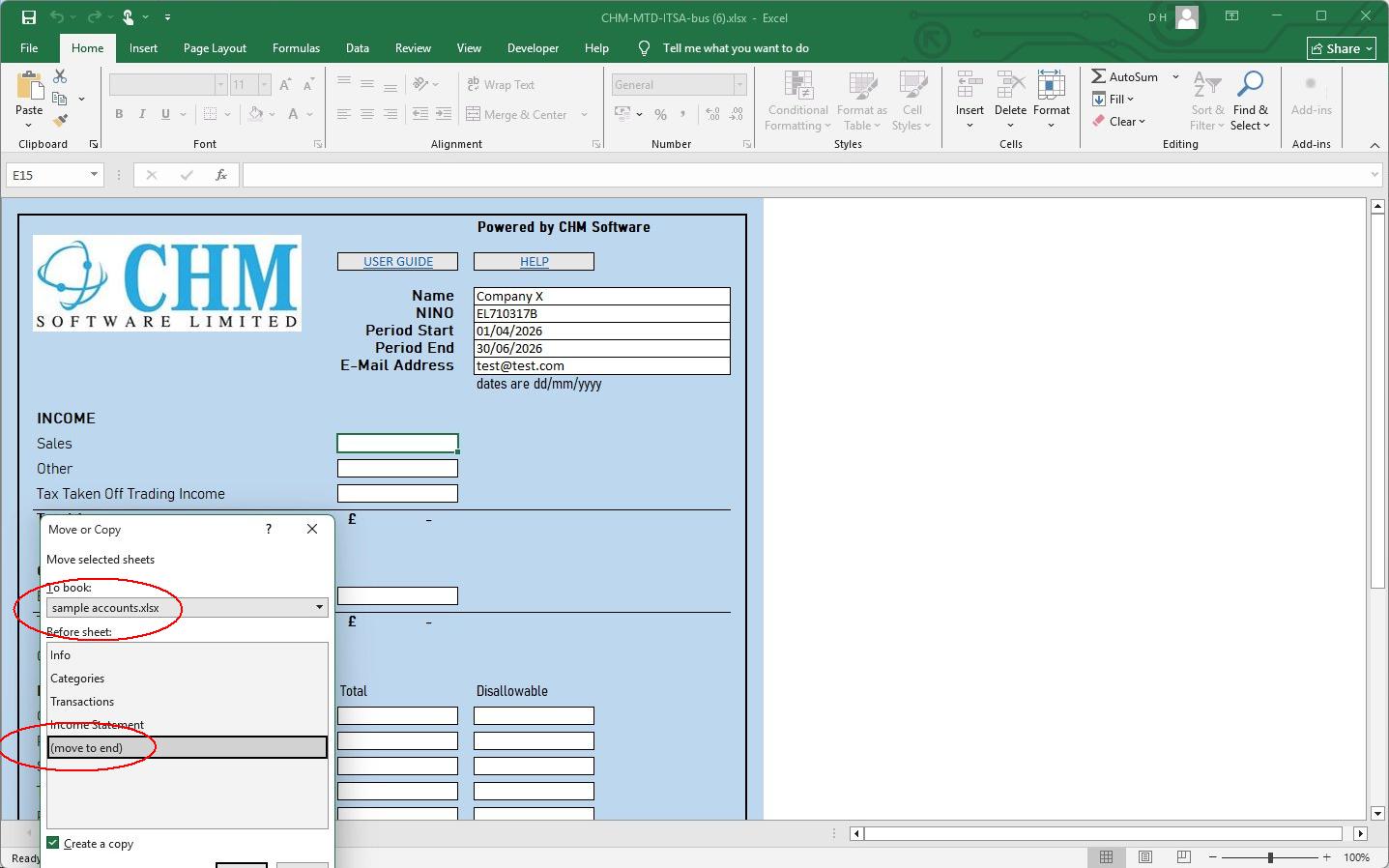Click the Paste clipboard icon
Image resolution: width=1389 pixels, height=868 pixels.
coord(29,87)
